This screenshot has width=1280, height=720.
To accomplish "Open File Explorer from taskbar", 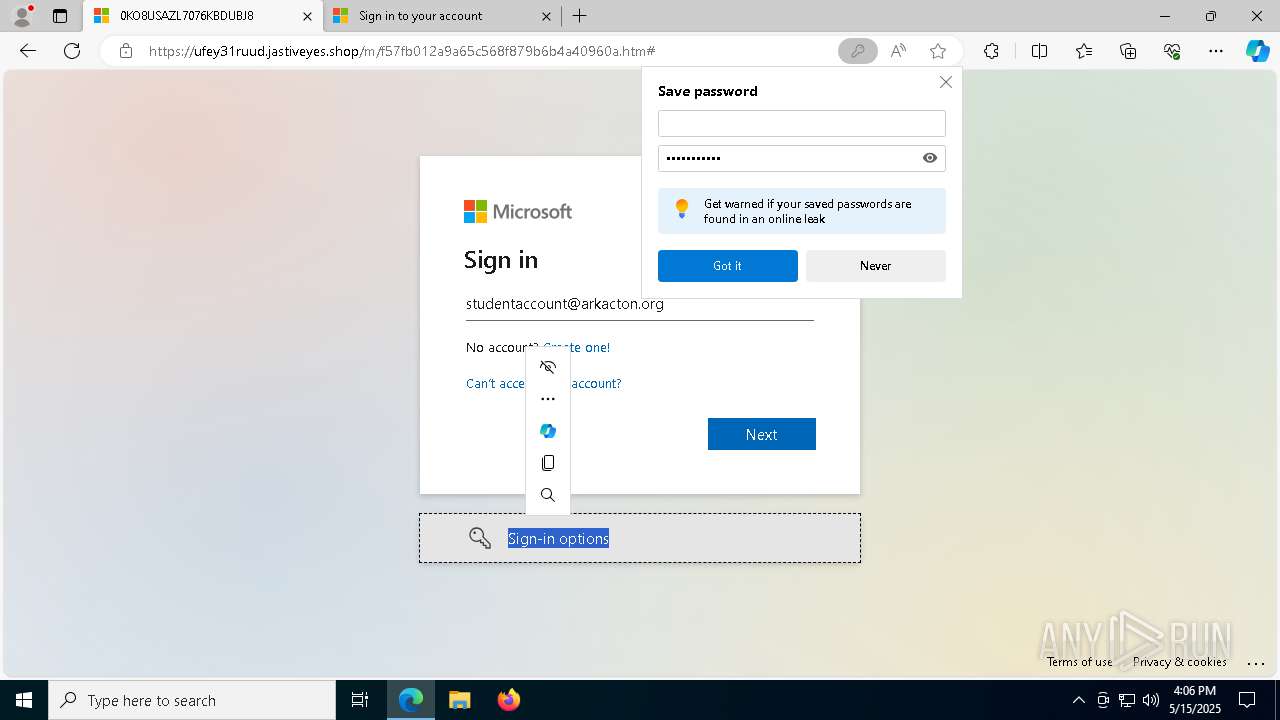I will 459,700.
